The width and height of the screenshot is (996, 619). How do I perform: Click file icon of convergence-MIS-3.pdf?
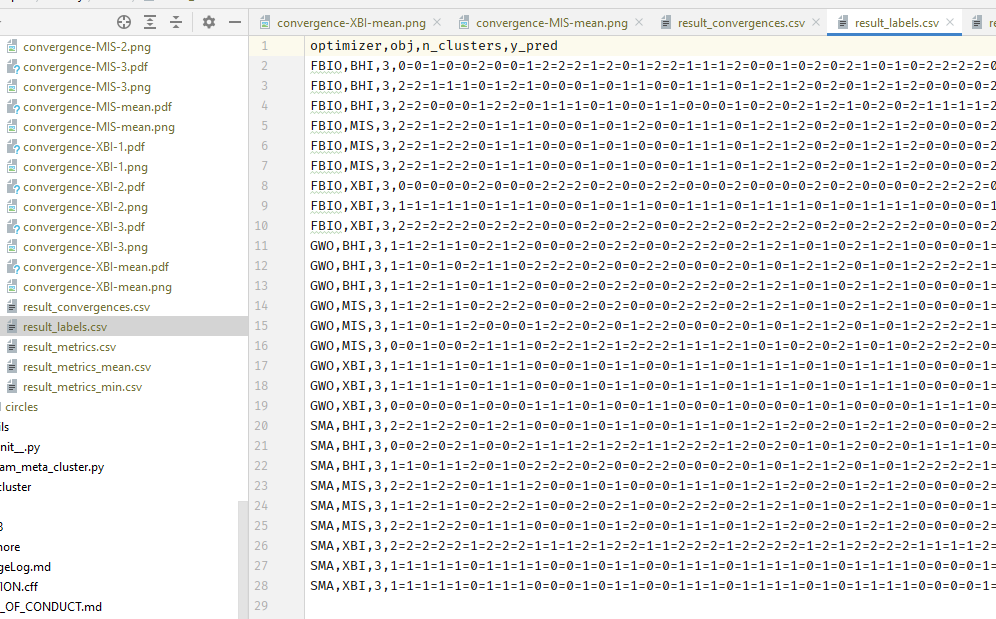point(12,67)
